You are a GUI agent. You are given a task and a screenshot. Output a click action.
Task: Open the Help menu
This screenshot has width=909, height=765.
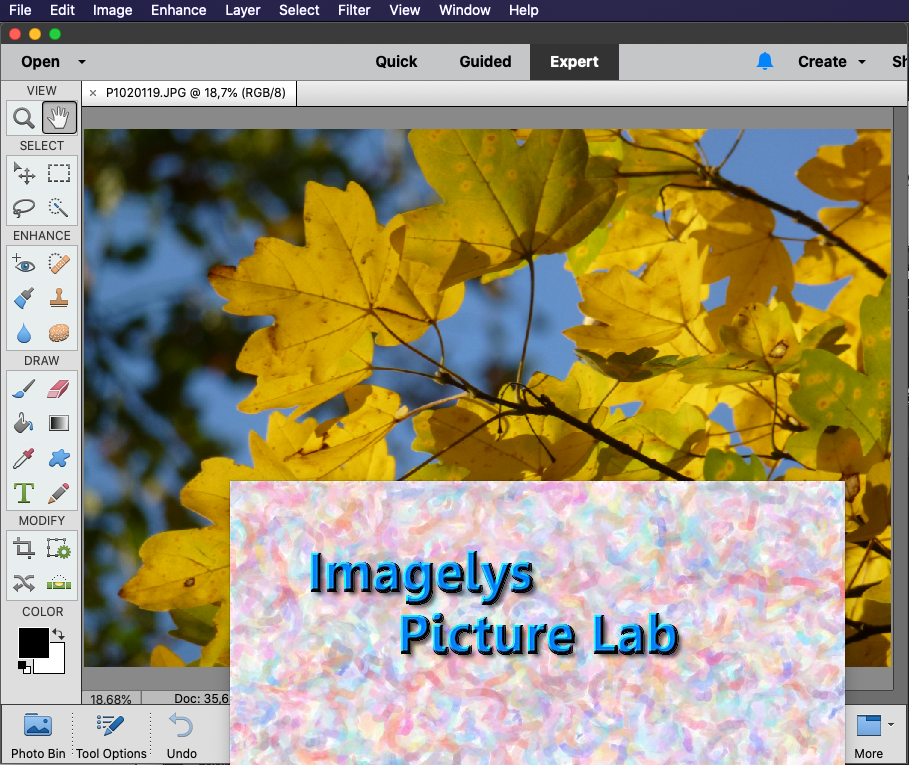523,10
